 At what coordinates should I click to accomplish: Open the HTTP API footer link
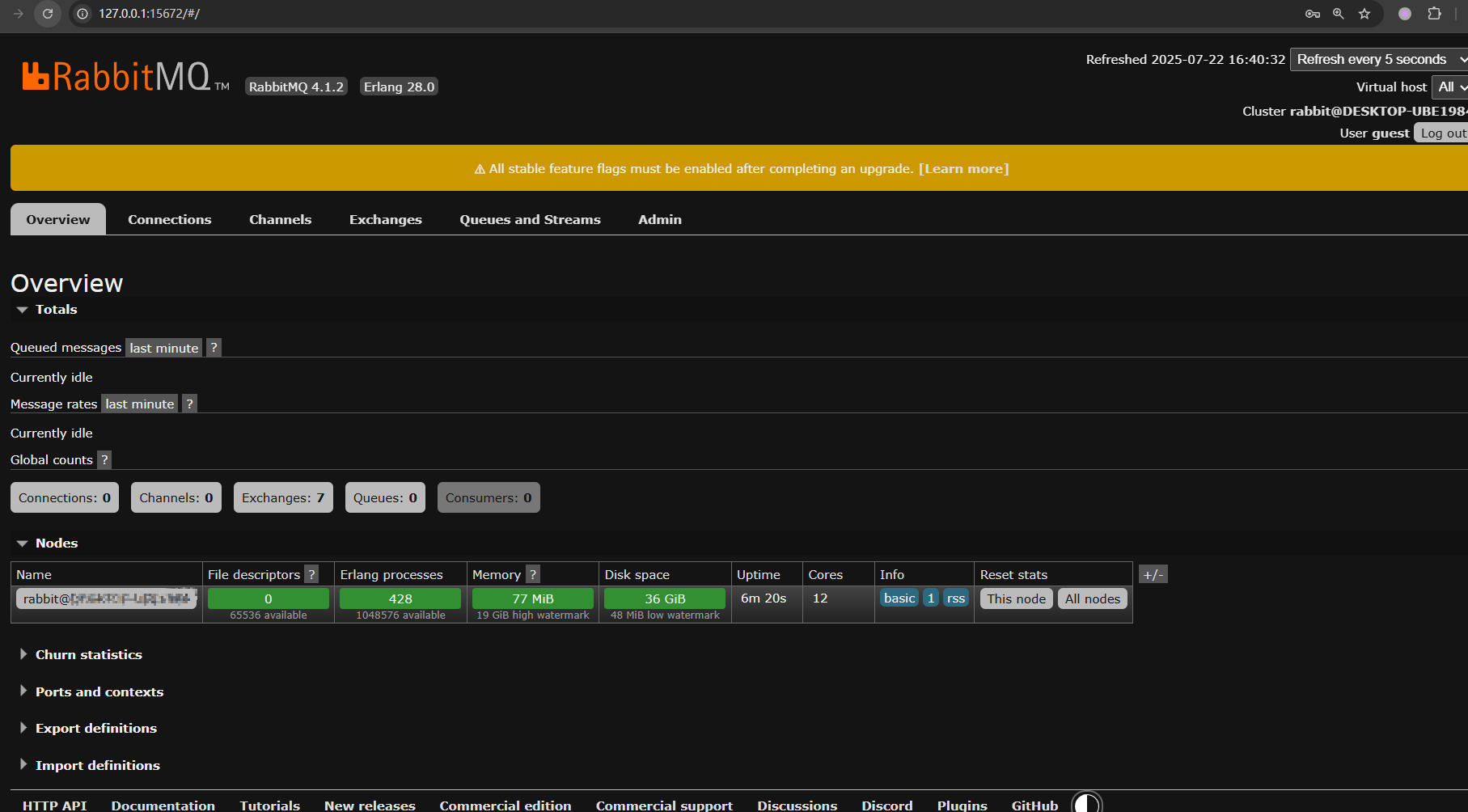pyautogui.click(x=54, y=806)
